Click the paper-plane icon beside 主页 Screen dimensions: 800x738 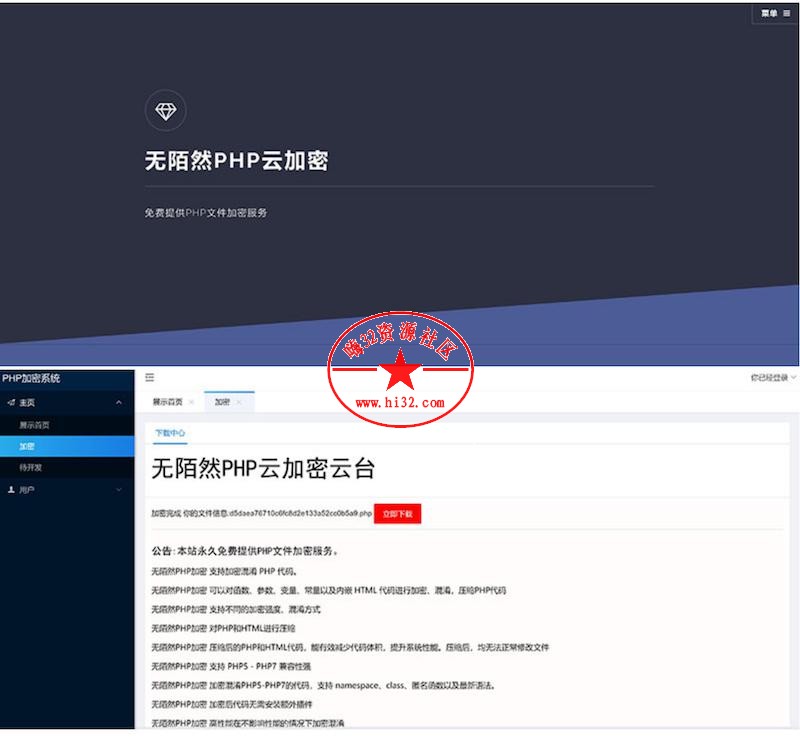pyautogui.click(x=10, y=403)
